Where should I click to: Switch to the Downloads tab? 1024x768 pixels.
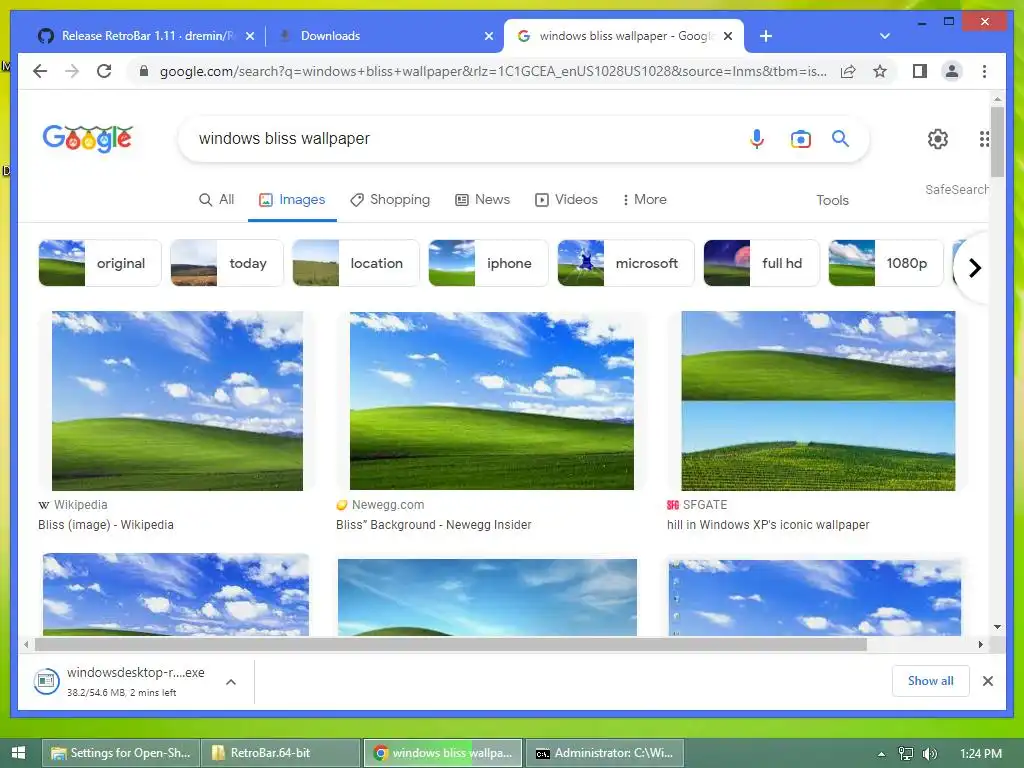[x=385, y=36]
